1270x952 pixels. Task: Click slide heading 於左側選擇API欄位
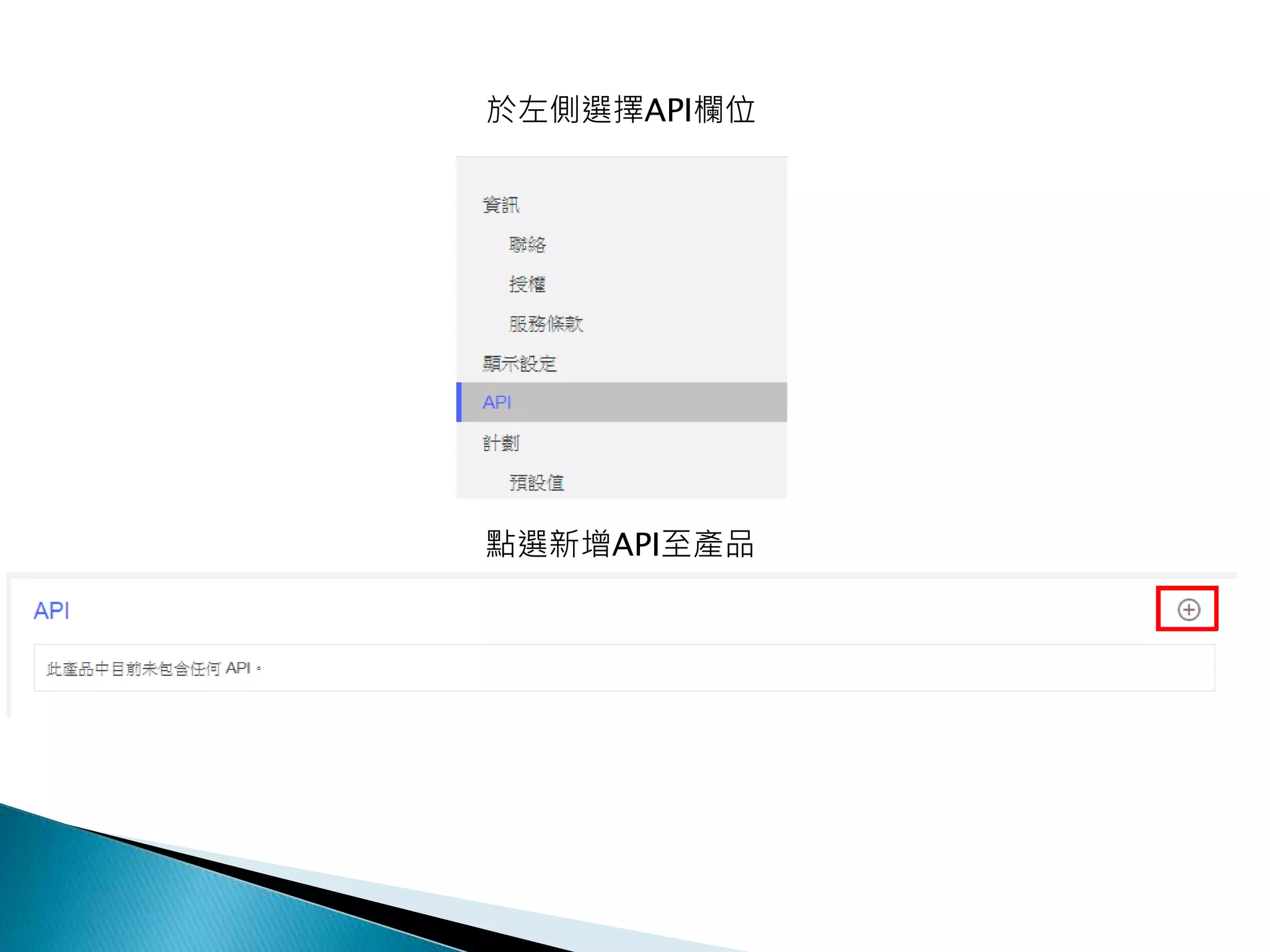click(x=620, y=110)
